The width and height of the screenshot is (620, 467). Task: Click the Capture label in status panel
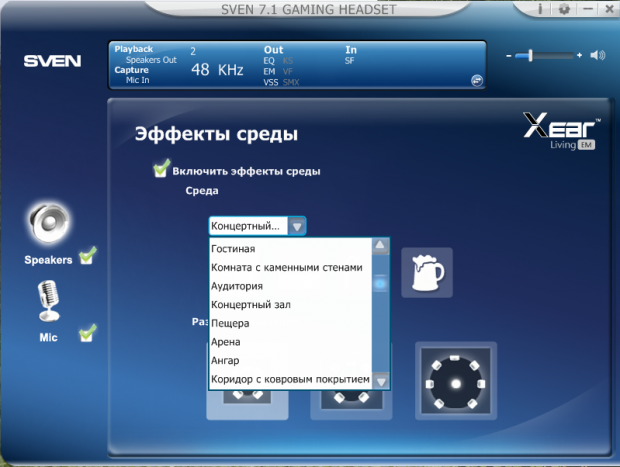tap(131, 70)
